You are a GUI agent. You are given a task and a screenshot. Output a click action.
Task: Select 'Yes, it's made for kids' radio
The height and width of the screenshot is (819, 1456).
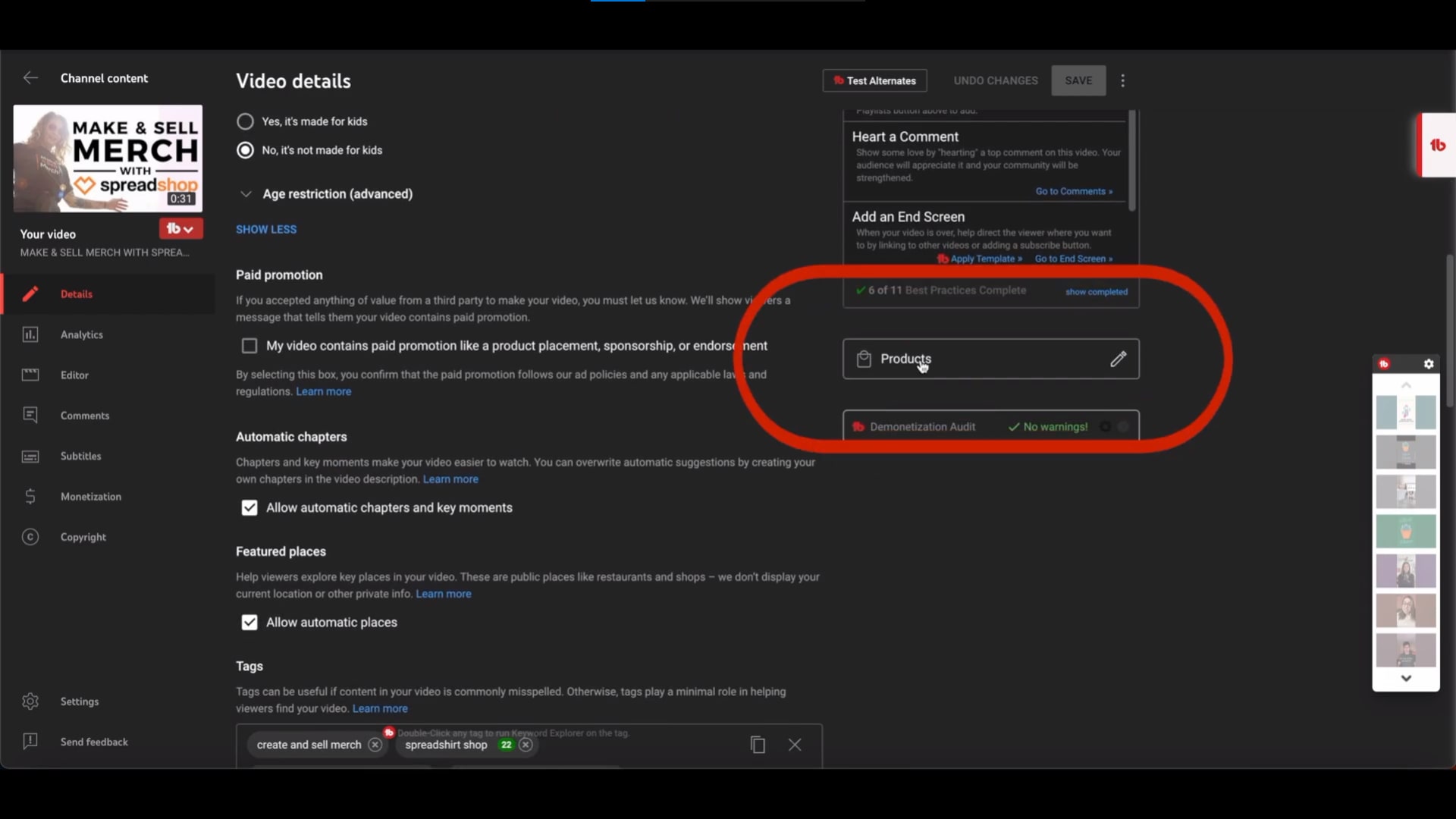pyautogui.click(x=245, y=121)
